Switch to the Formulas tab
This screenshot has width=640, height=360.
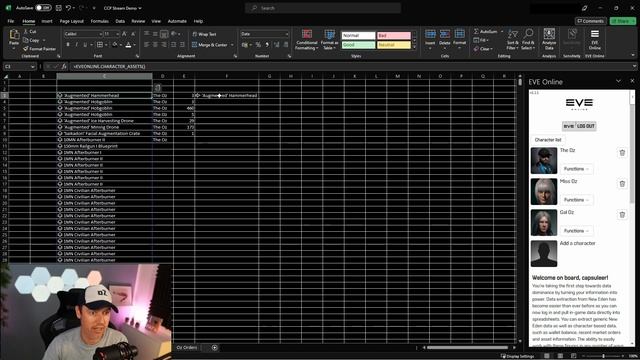coord(100,21)
